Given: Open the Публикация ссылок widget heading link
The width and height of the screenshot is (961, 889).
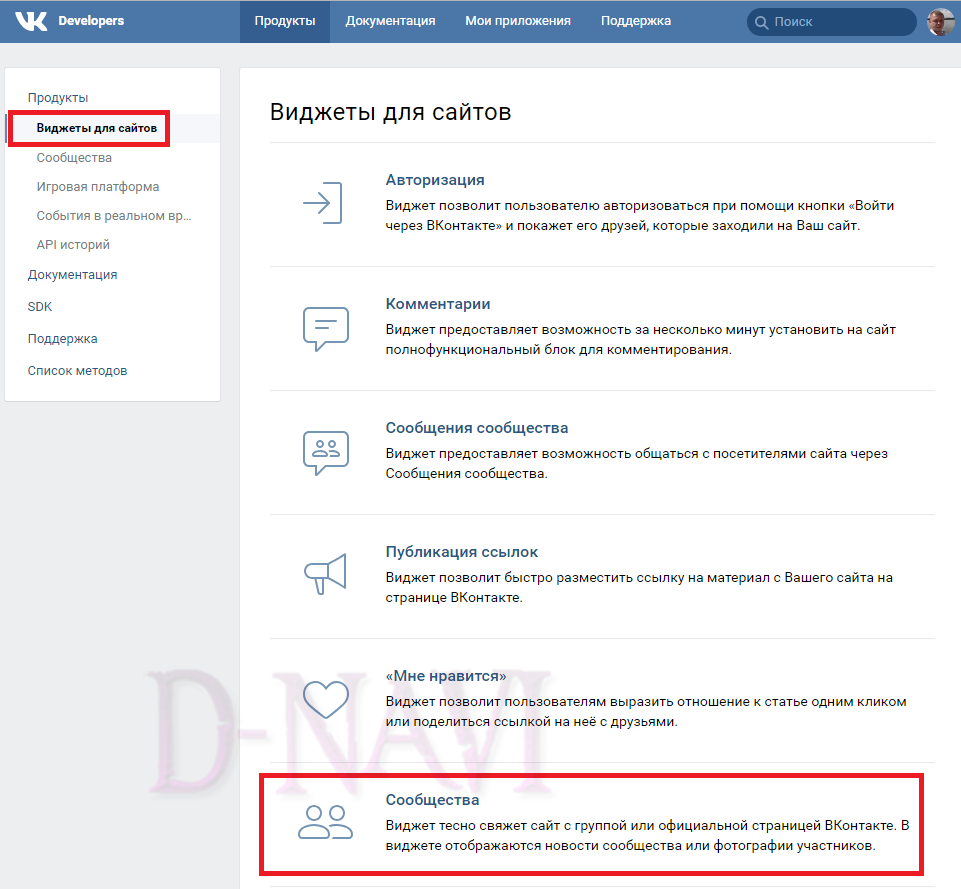Looking at the screenshot, I should pyautogui.click(x=462, y=552).
